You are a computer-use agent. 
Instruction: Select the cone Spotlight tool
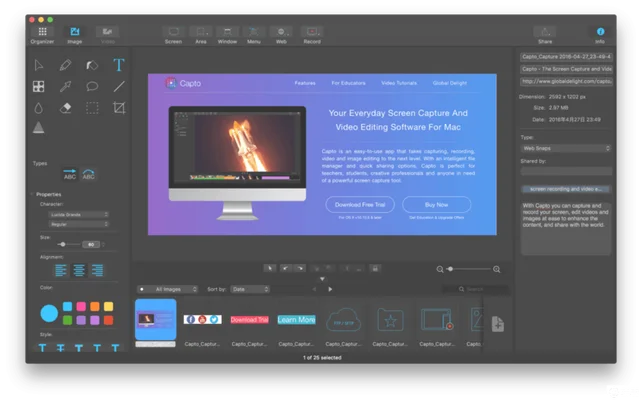(x=38, y=128)
